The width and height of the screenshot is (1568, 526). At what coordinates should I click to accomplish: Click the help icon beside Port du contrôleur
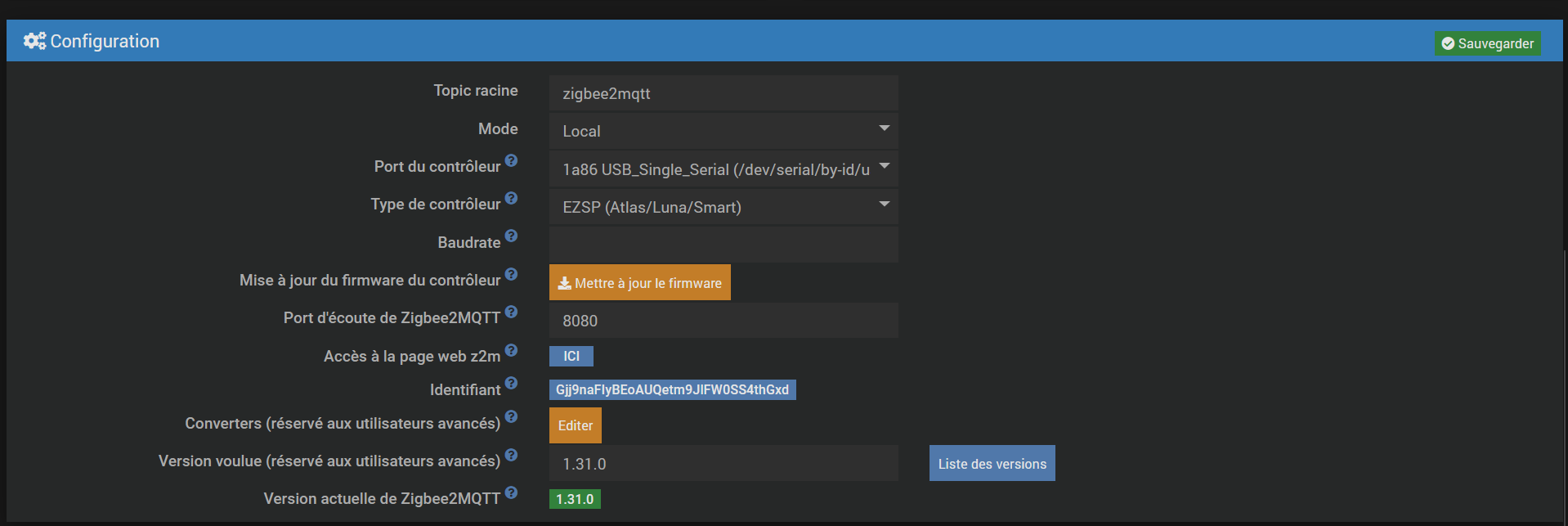coord(511,160)
